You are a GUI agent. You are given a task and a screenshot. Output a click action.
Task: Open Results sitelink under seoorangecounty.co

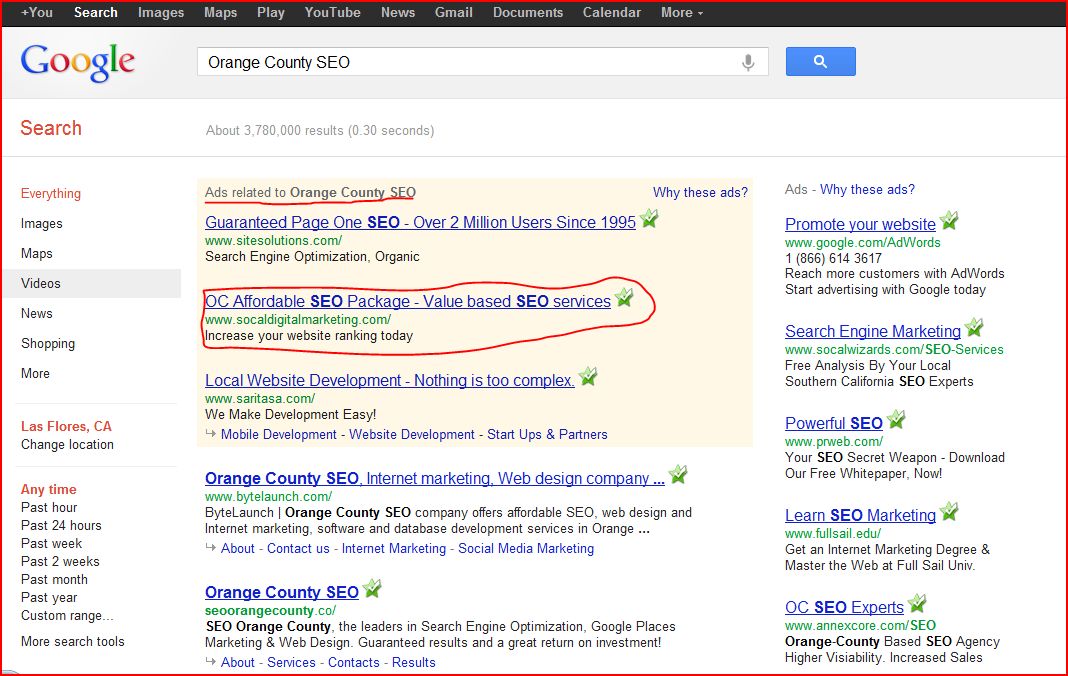(x=413, y=662)
